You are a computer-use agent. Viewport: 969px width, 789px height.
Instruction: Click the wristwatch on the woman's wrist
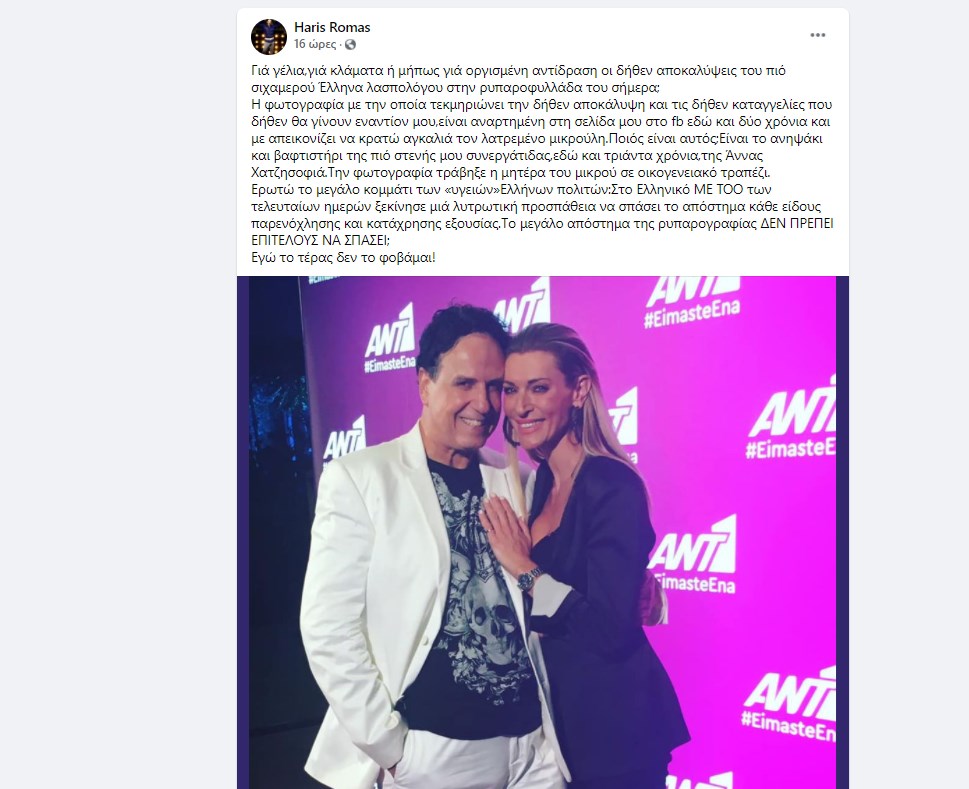pos(528,578)
